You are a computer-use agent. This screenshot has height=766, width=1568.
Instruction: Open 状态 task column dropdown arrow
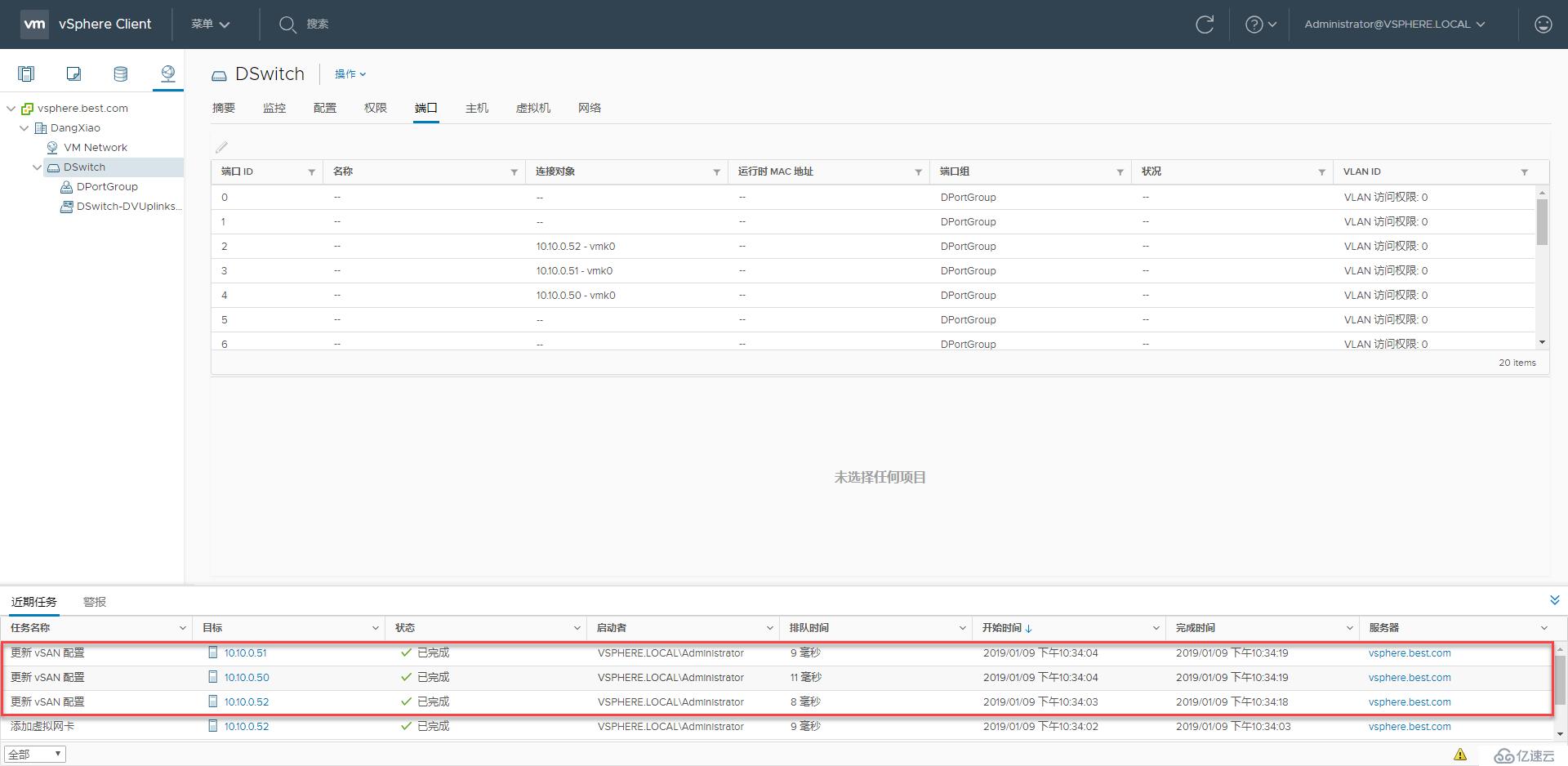point(577,628)
